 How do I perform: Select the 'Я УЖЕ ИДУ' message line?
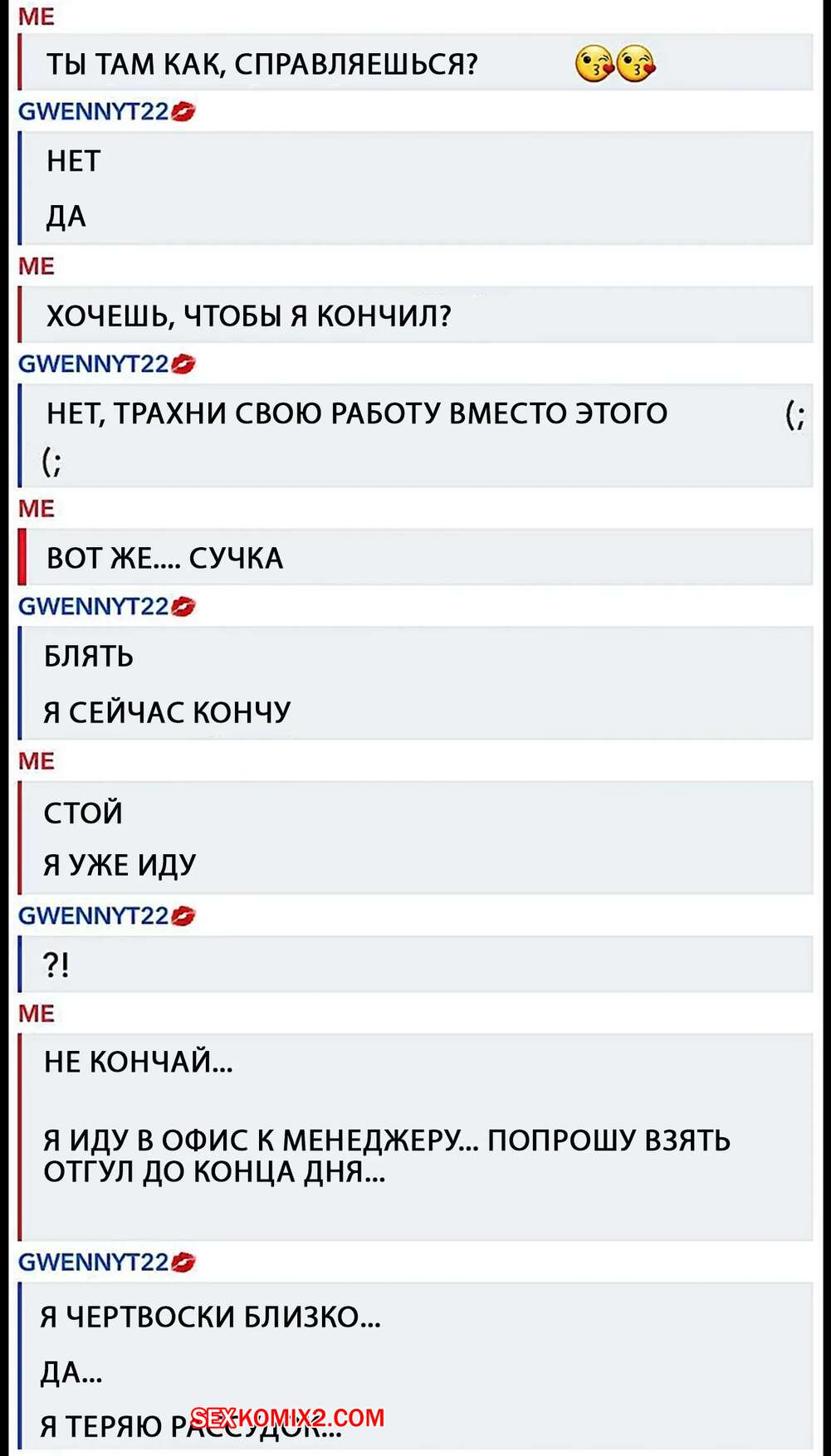[120, 865]
